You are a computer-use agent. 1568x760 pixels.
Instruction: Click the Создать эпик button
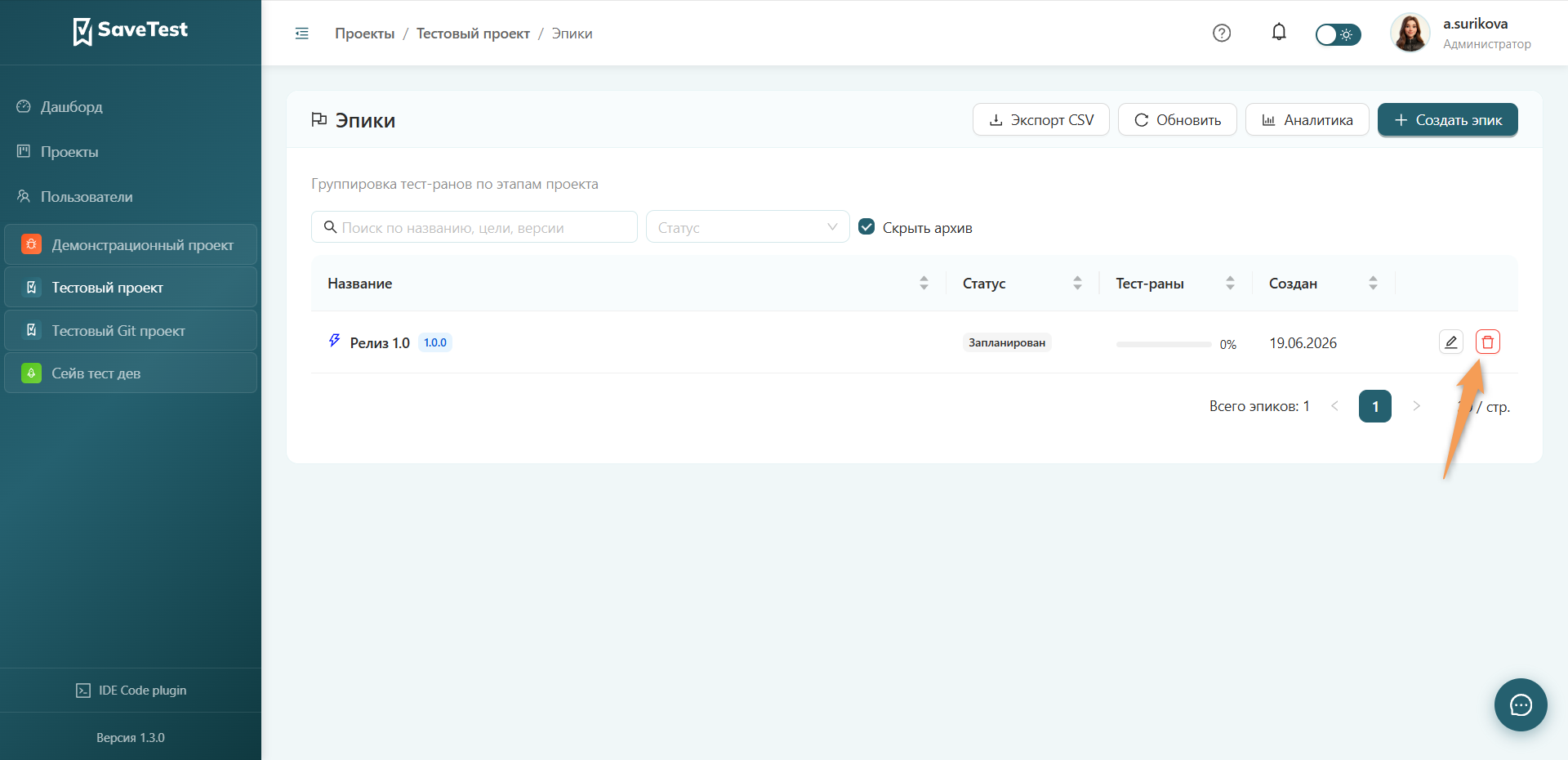1448,119
